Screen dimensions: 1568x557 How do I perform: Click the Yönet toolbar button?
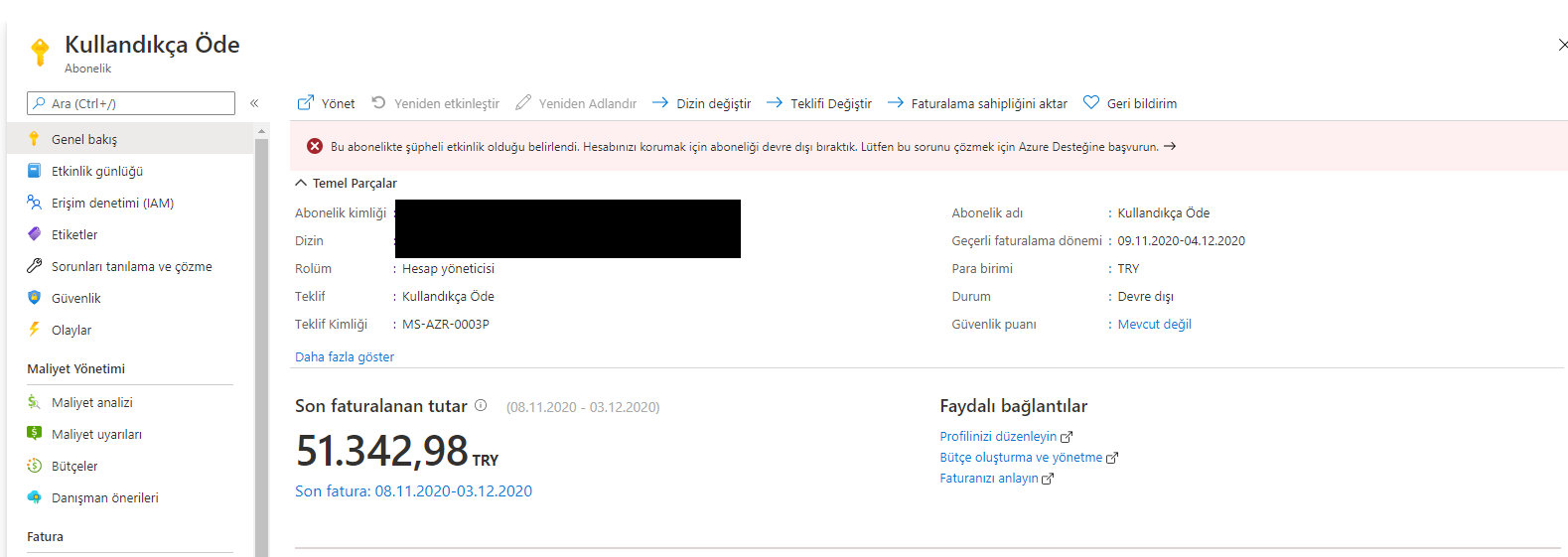[x=327, y=103]
